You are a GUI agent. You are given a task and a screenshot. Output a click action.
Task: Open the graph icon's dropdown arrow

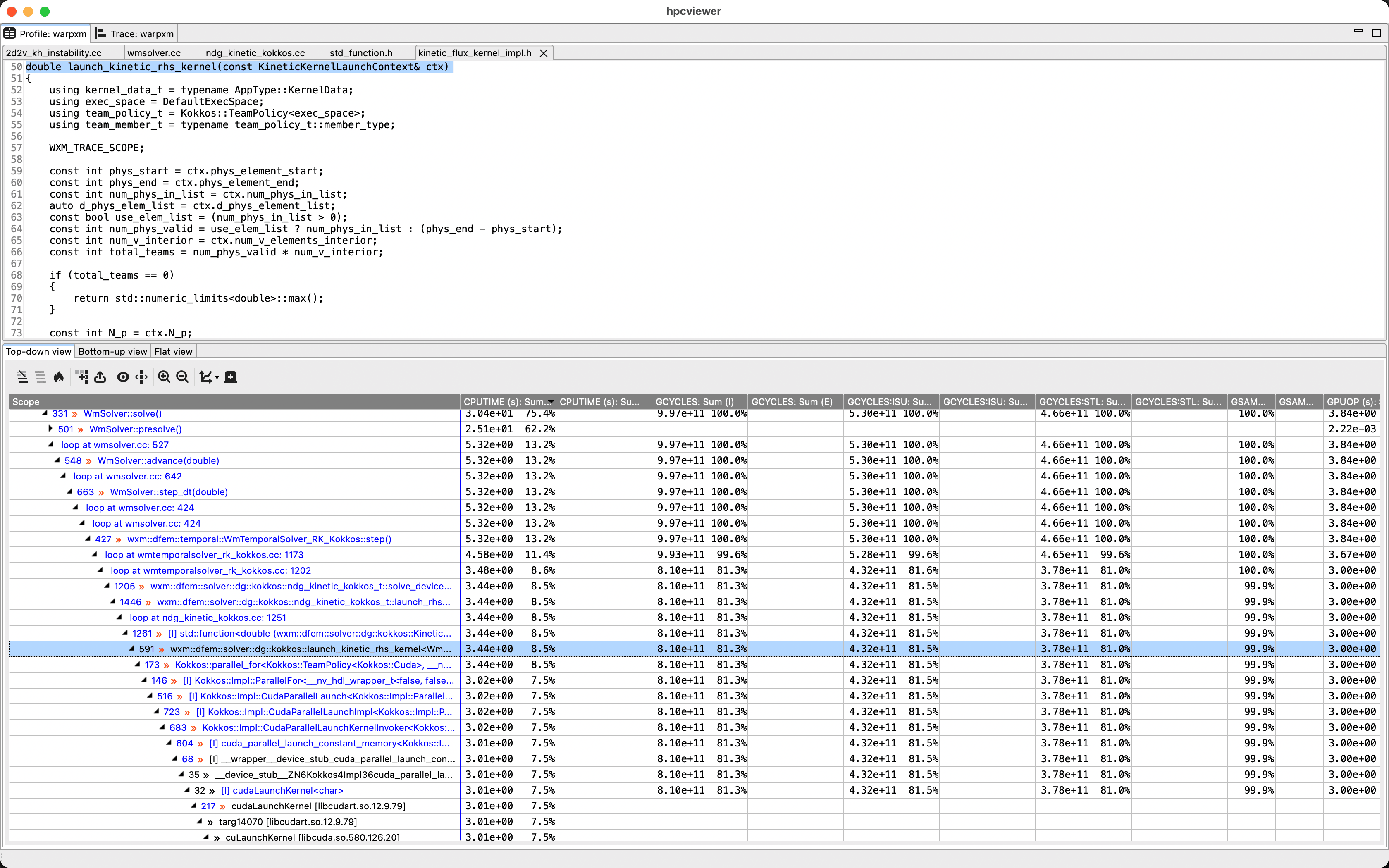(217, 378)
